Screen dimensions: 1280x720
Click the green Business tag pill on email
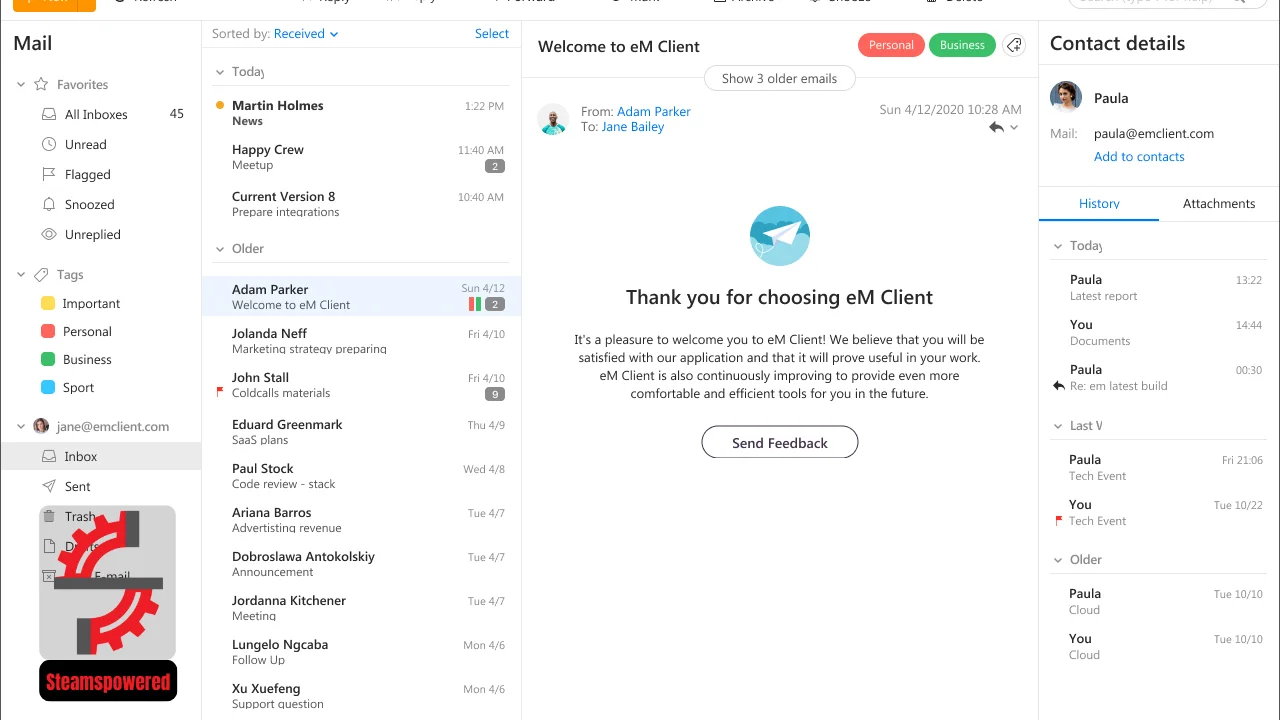coord(962,45)
